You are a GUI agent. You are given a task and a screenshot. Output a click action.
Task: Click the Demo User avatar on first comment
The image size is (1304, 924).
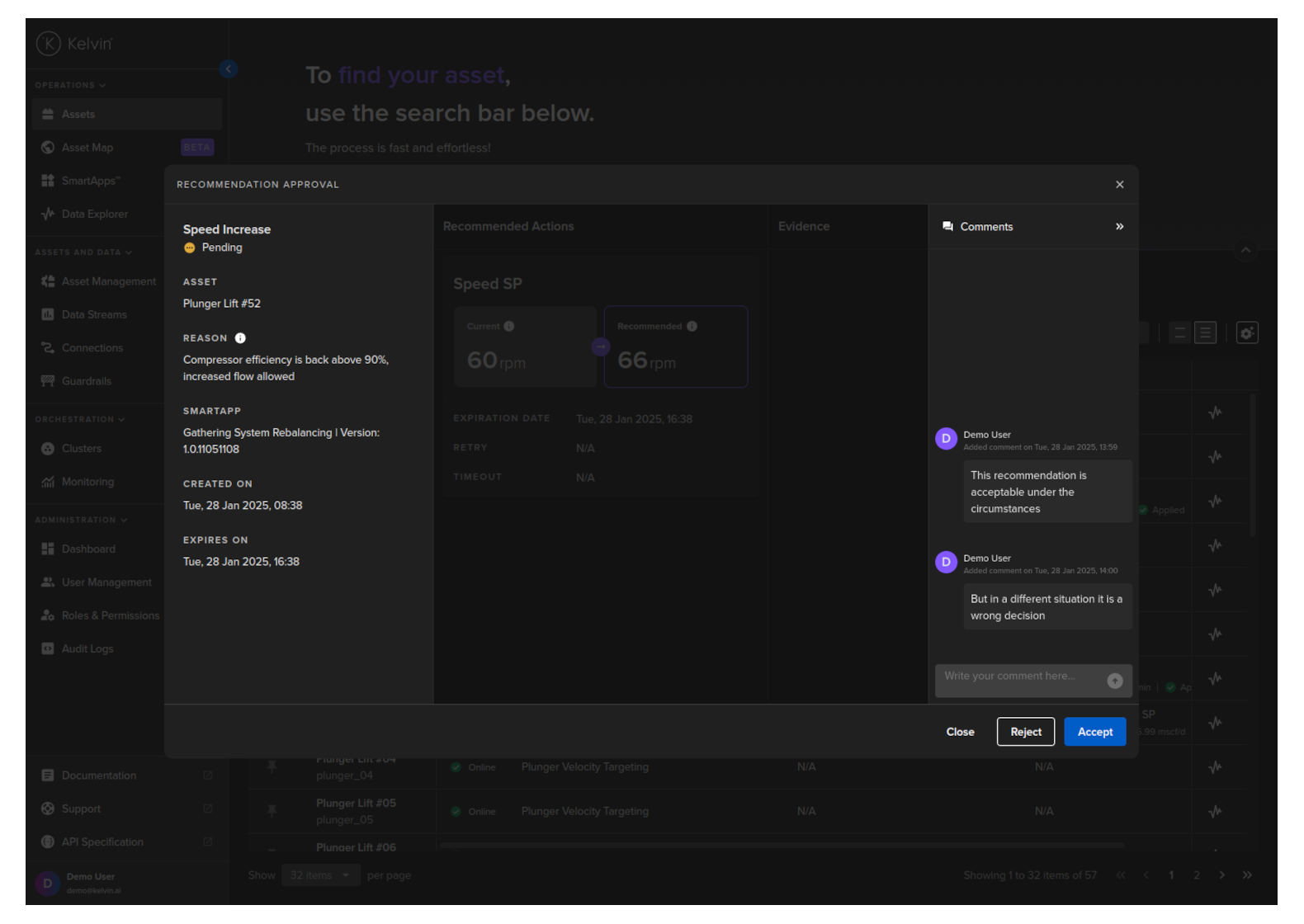[946, 439]
